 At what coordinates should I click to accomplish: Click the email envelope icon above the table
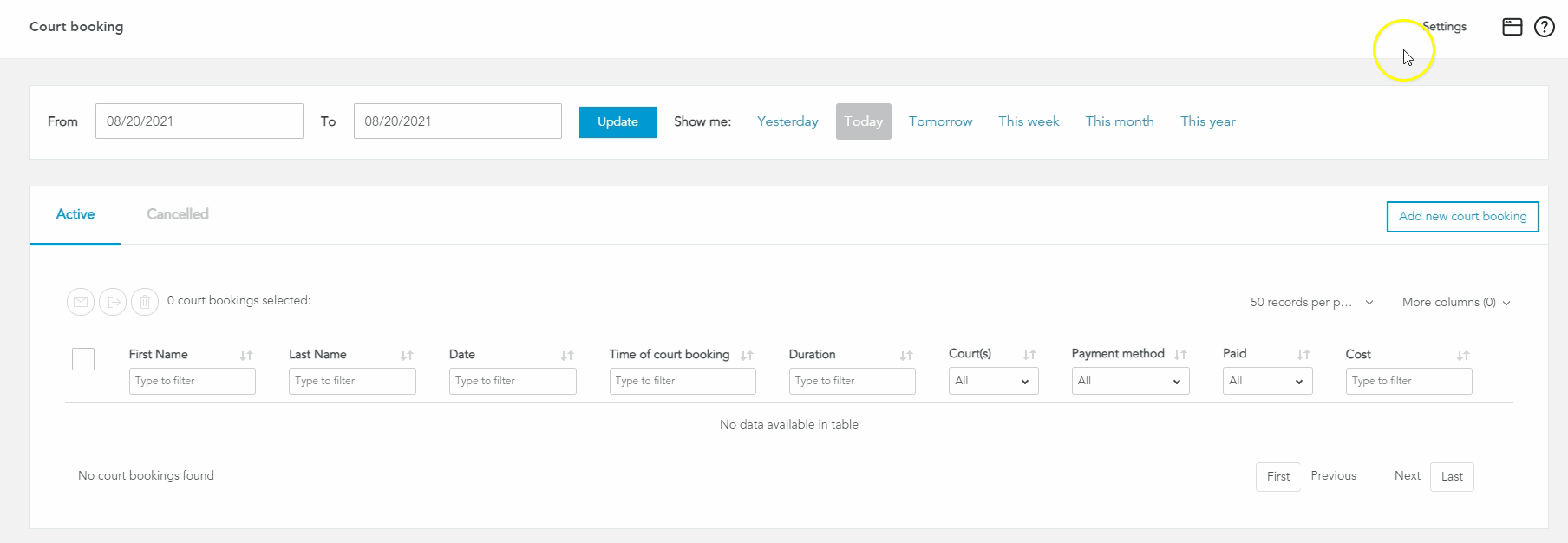[81, 302]
